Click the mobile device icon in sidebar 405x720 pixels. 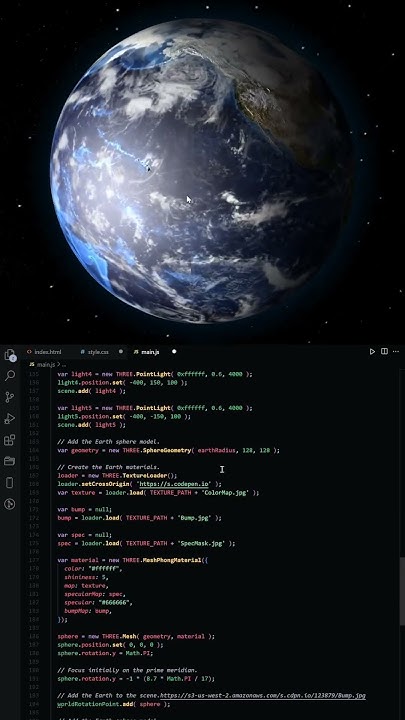[x=10, y=483]
